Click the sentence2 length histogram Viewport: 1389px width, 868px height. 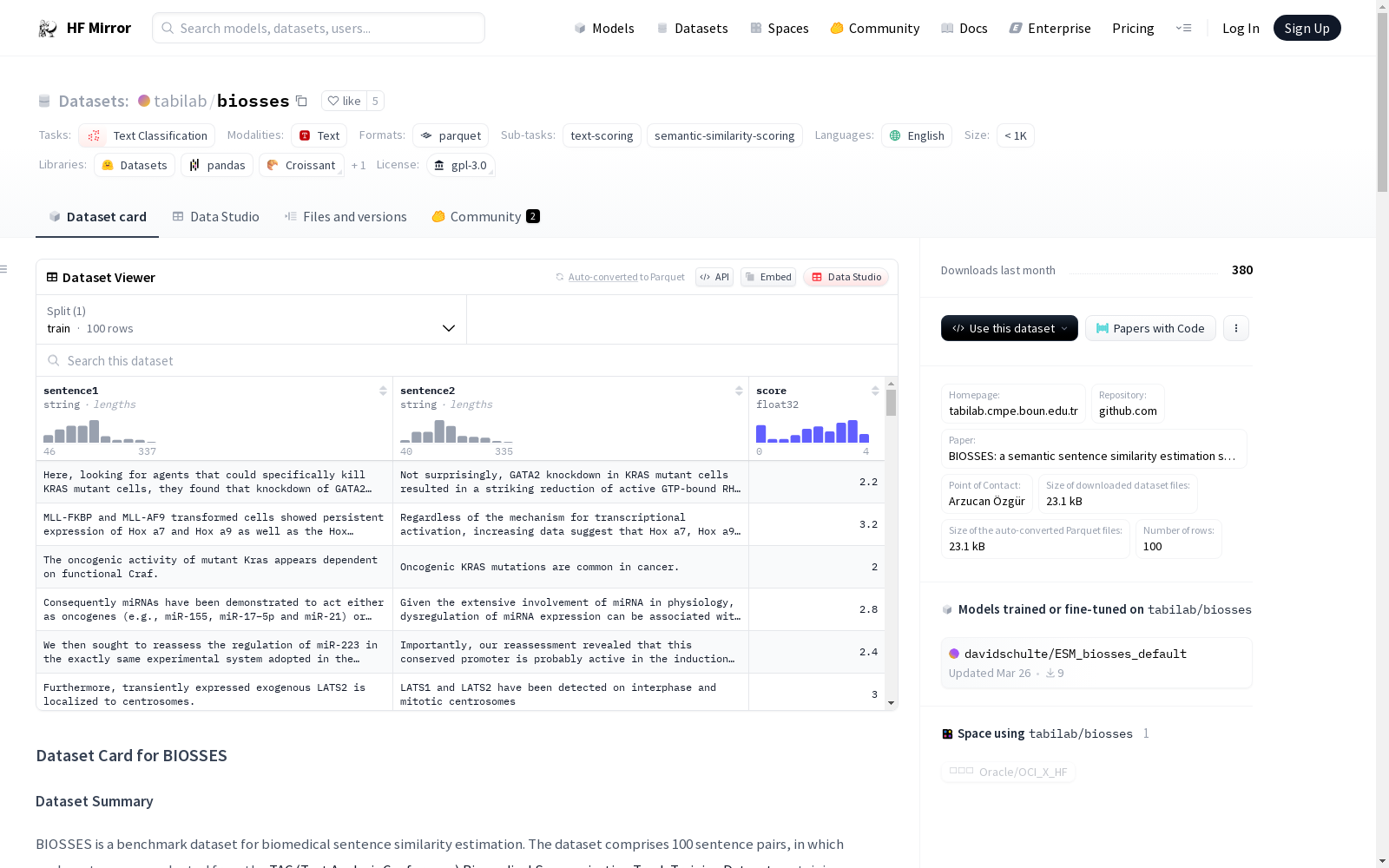point(457,431)
